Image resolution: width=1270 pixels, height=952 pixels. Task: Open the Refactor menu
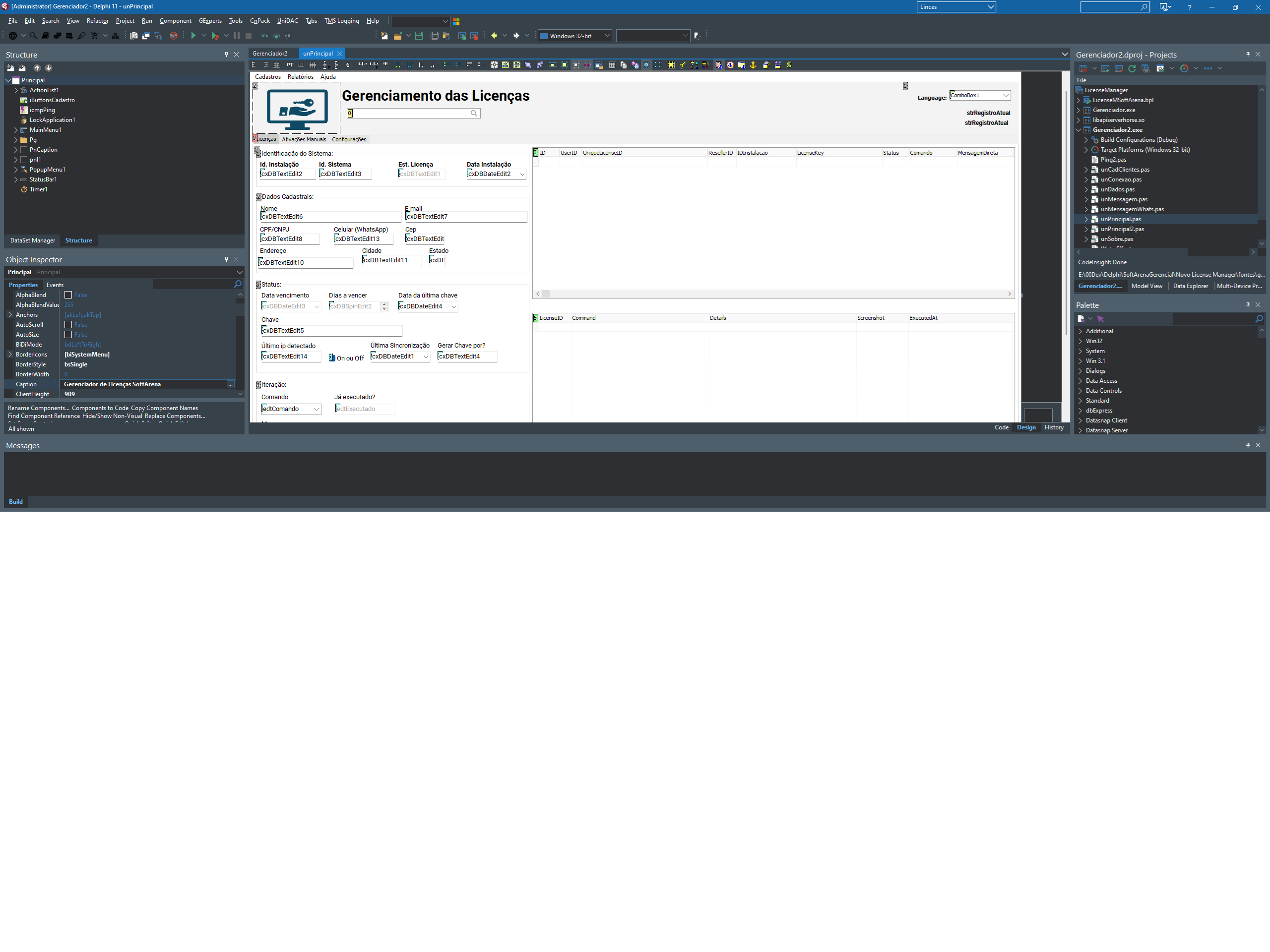point(98,21)
